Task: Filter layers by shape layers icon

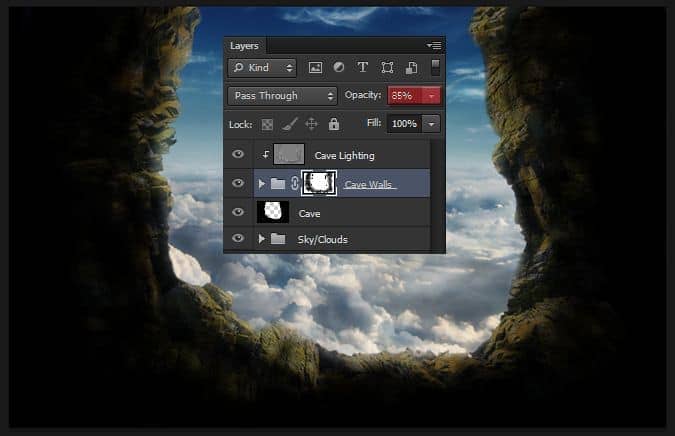Action: pyautogui.click(x=387, y=68)
